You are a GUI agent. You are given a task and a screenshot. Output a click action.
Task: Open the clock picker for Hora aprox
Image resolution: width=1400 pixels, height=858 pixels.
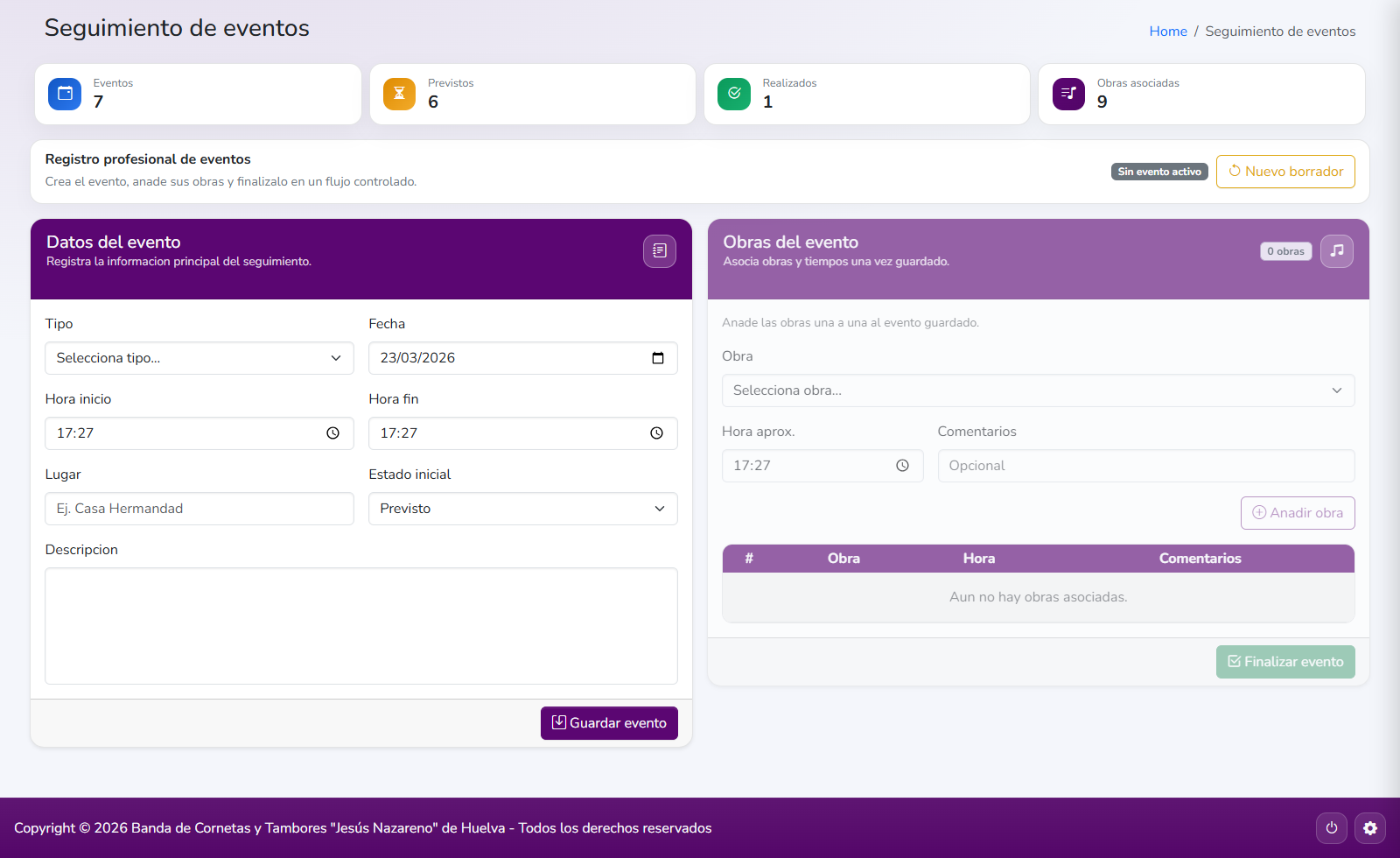(901, 465)
